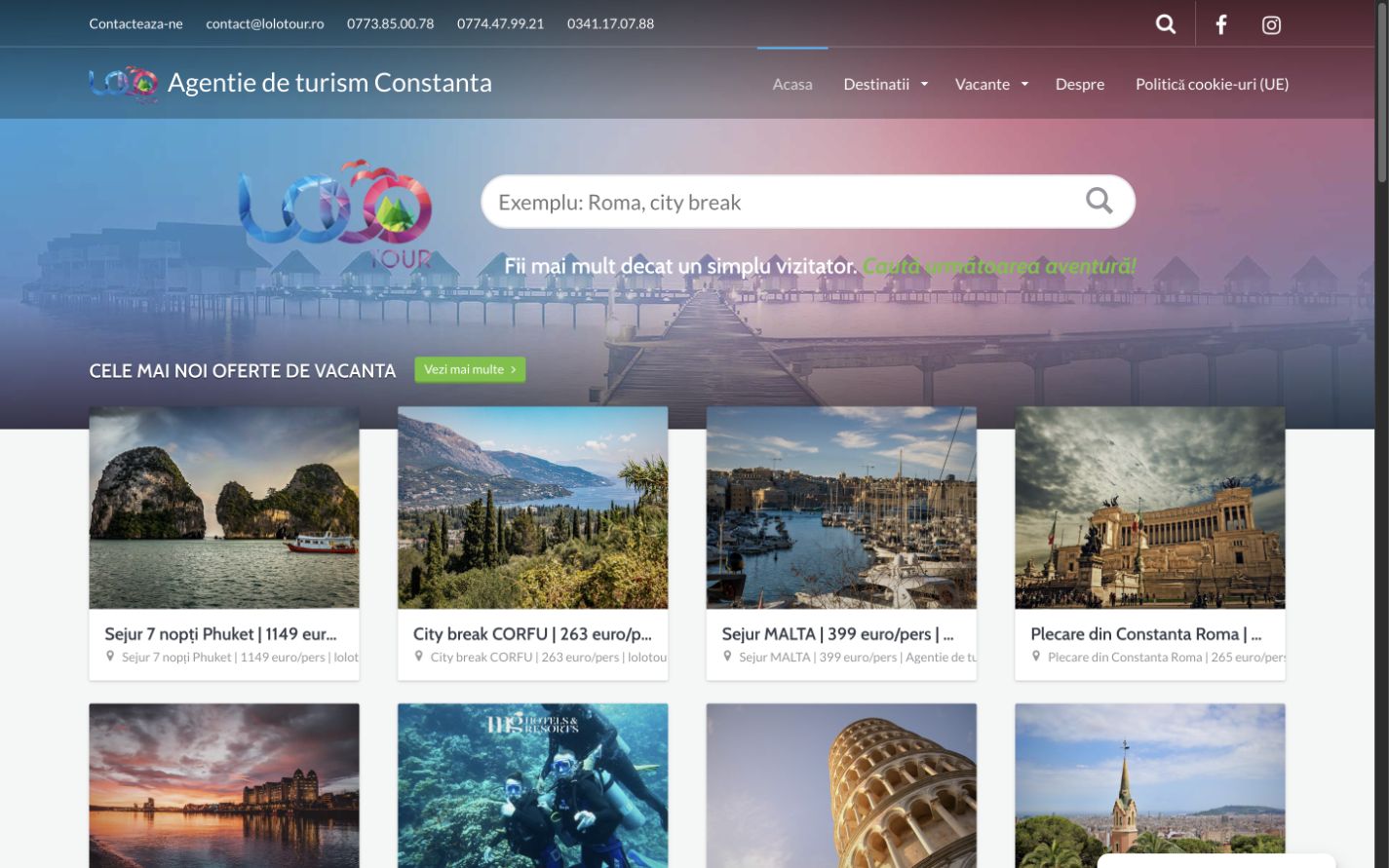This screenshot has height=868, width=1389.
Task: Click the Cauta urmatoarea aventura green text
Action: (x=999, y=266)
